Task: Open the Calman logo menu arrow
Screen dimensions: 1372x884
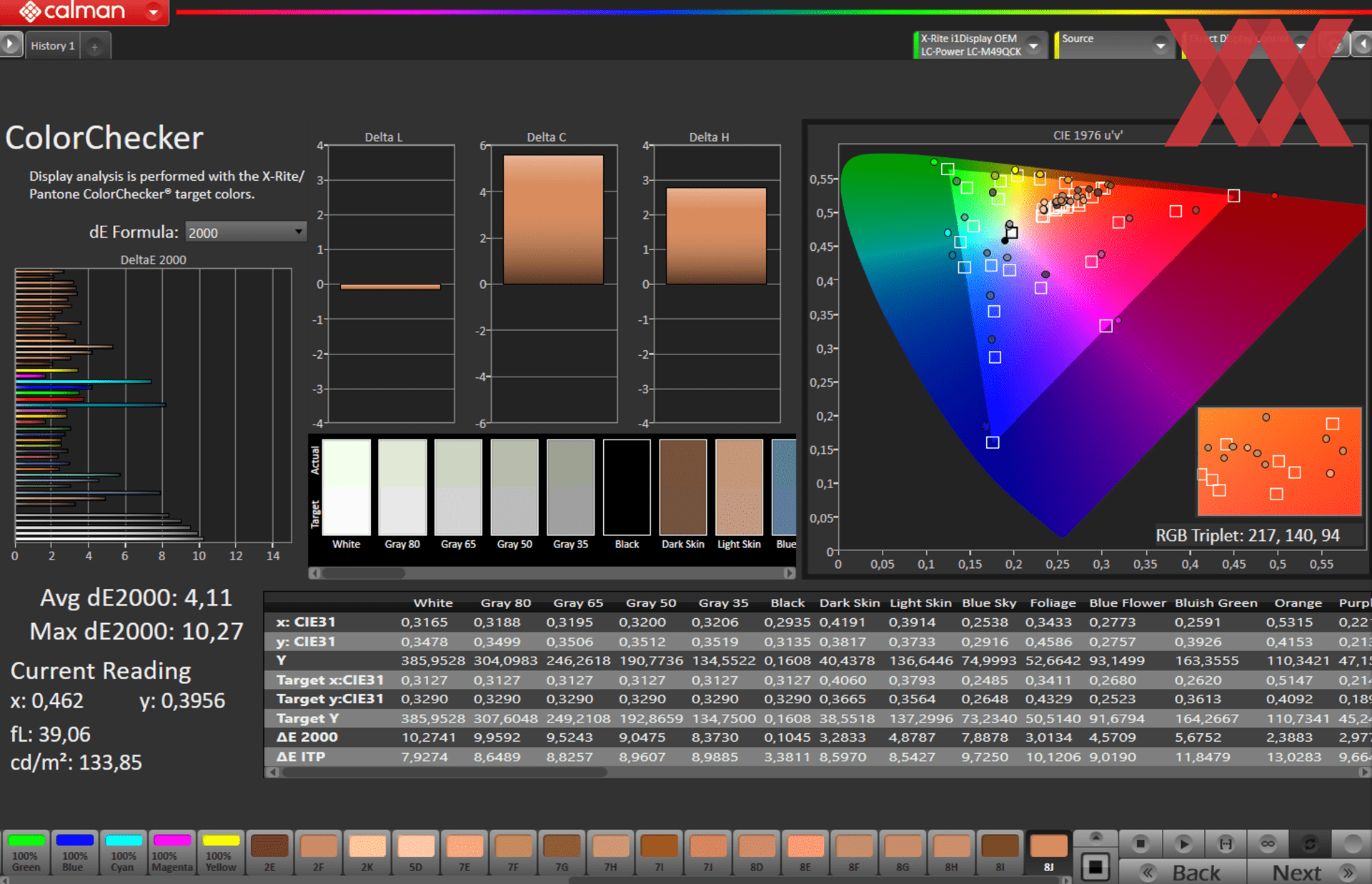Action: [153, 11]
